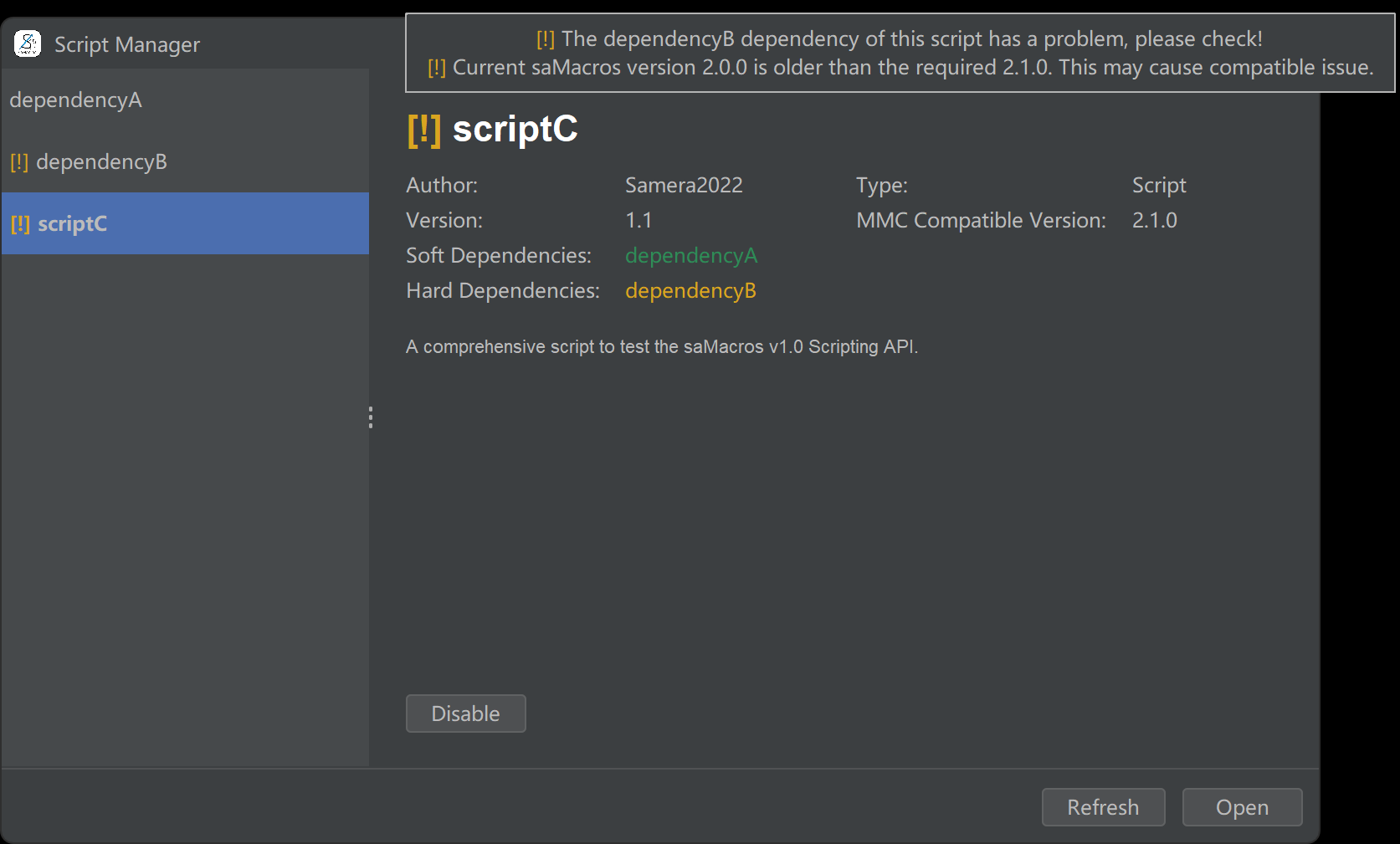Screen dimensions: 1400x844
Task: Select the scriptC entry in the list
Action: coord(73,224)
